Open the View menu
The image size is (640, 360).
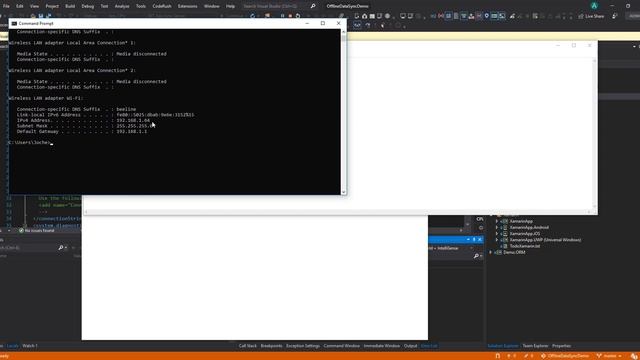tap(34, 6)
